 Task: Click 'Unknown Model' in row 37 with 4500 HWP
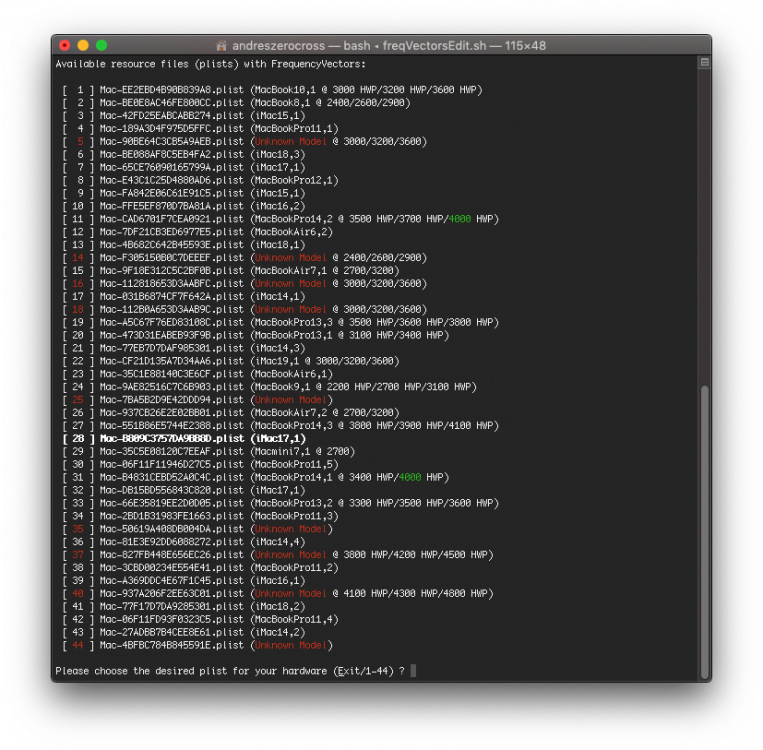click(291, 554)
